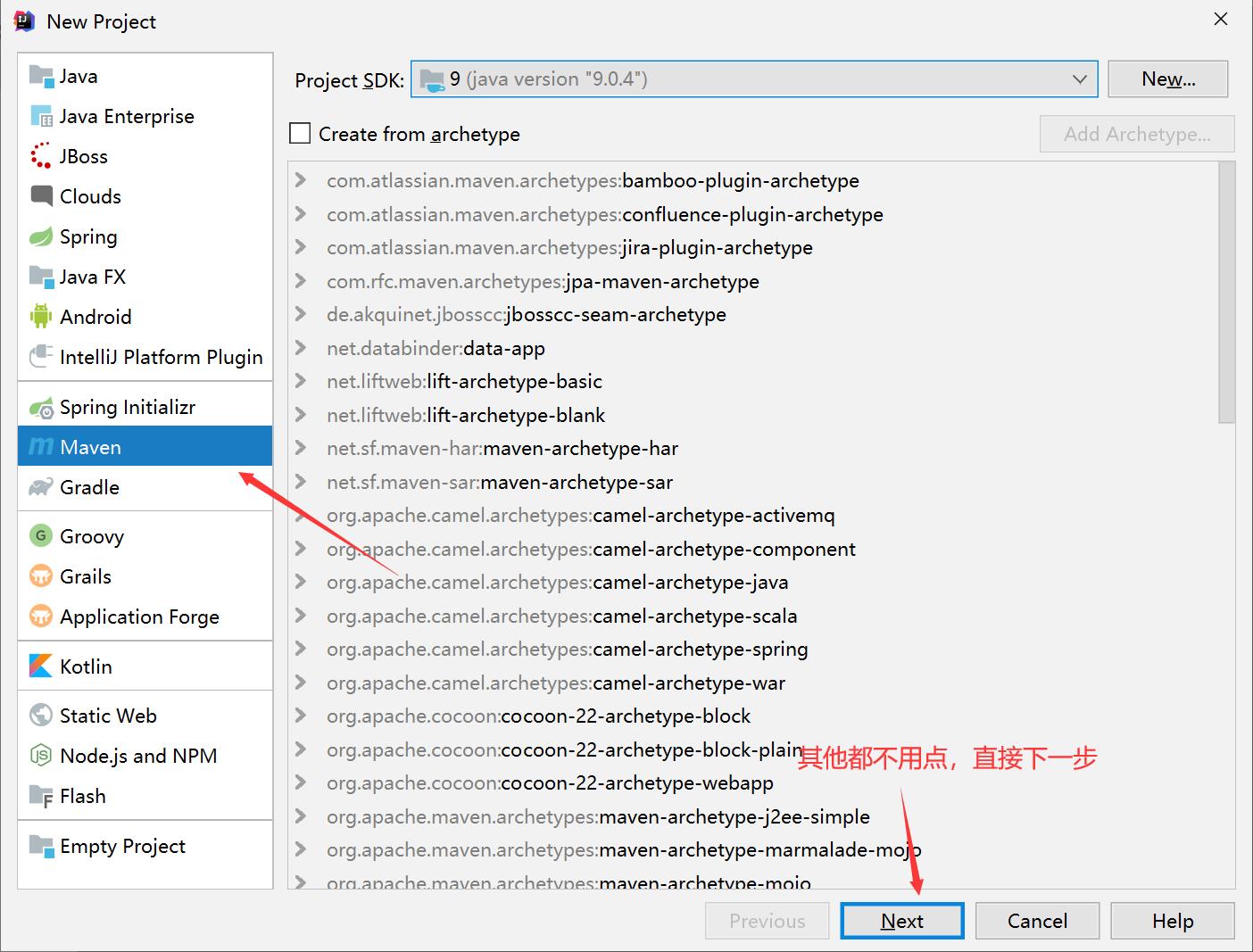Click the Gradle elephant icon
This screenshot has height=952, width=1253.
pyautogui.click(x=41, y=487)
